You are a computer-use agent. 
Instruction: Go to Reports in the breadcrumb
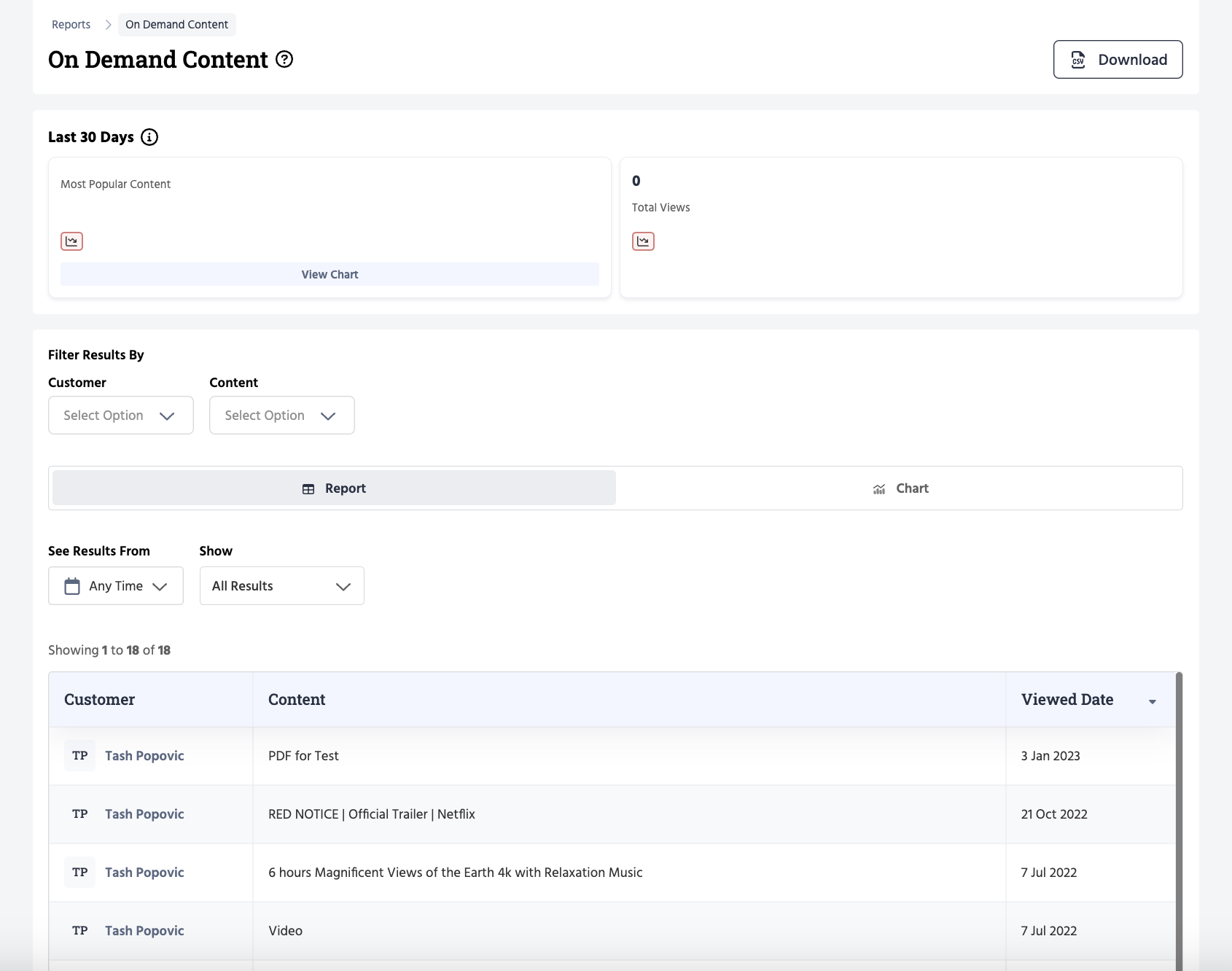tap(71, 25)
